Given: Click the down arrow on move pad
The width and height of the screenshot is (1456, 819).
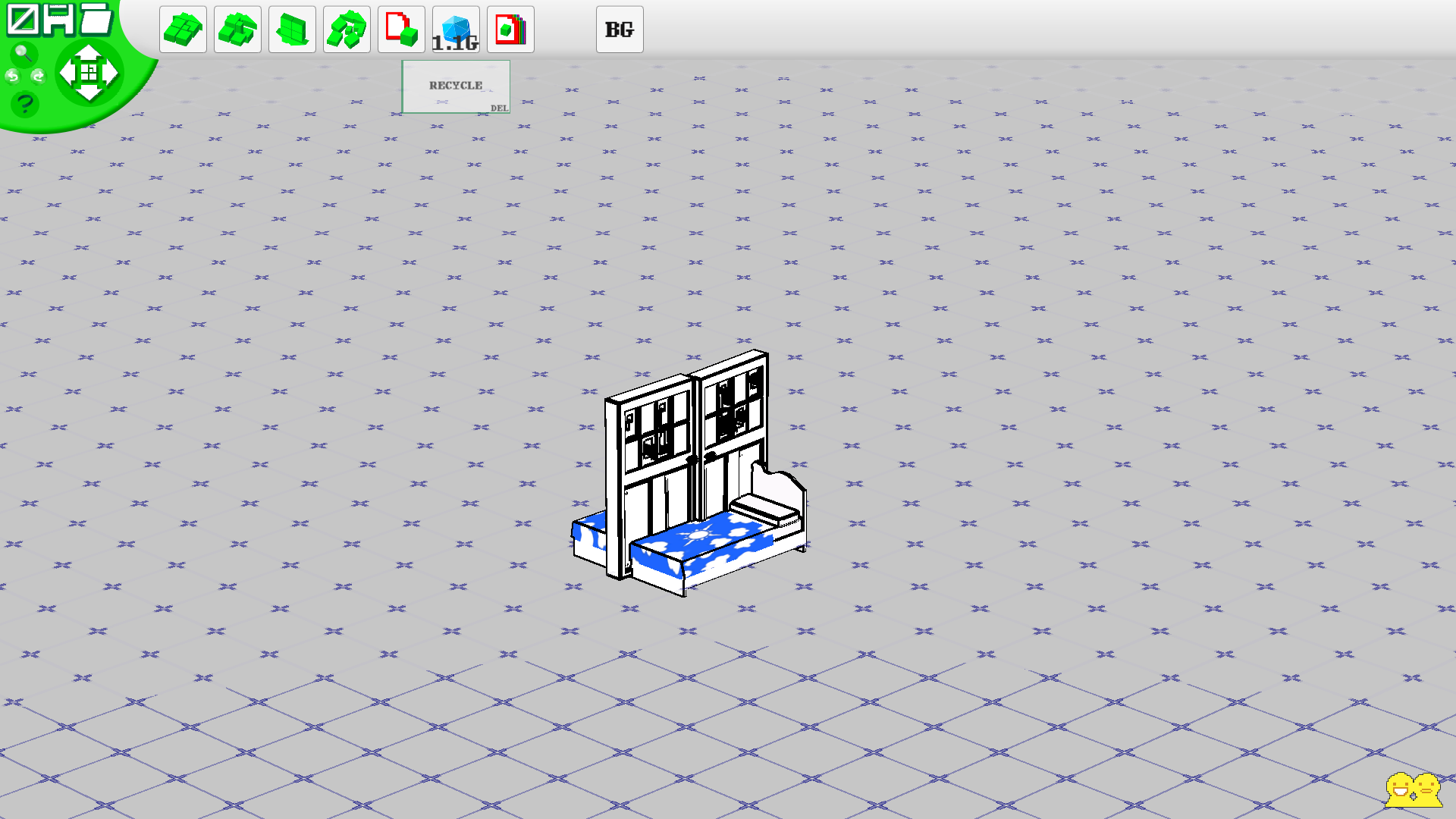Looking at the screenshot, I should [x=89, y=93].
